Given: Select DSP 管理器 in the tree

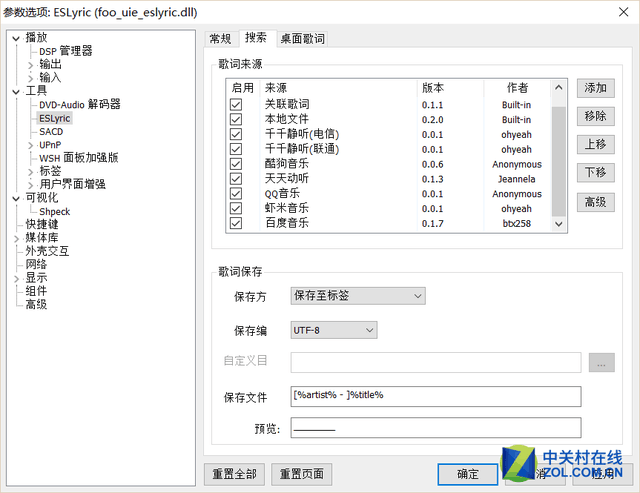Looking at the screenshot, I should click(x=65, y=51).
